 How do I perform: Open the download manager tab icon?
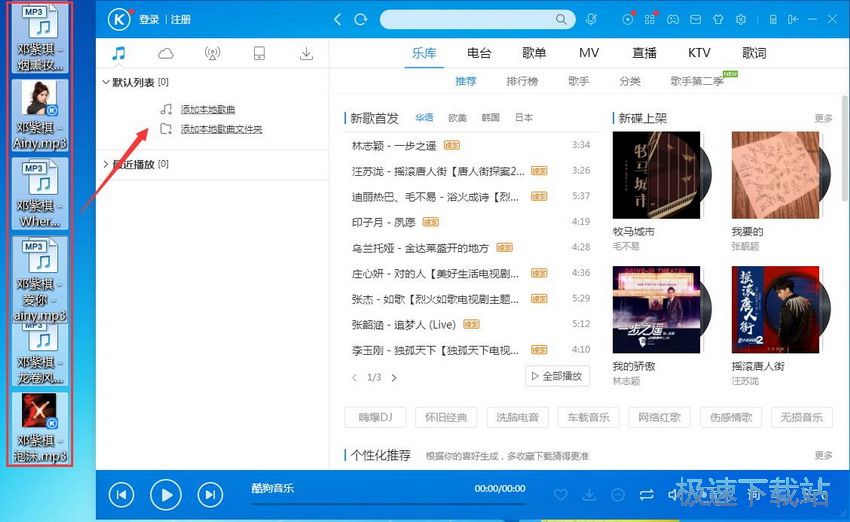[306, 53]
